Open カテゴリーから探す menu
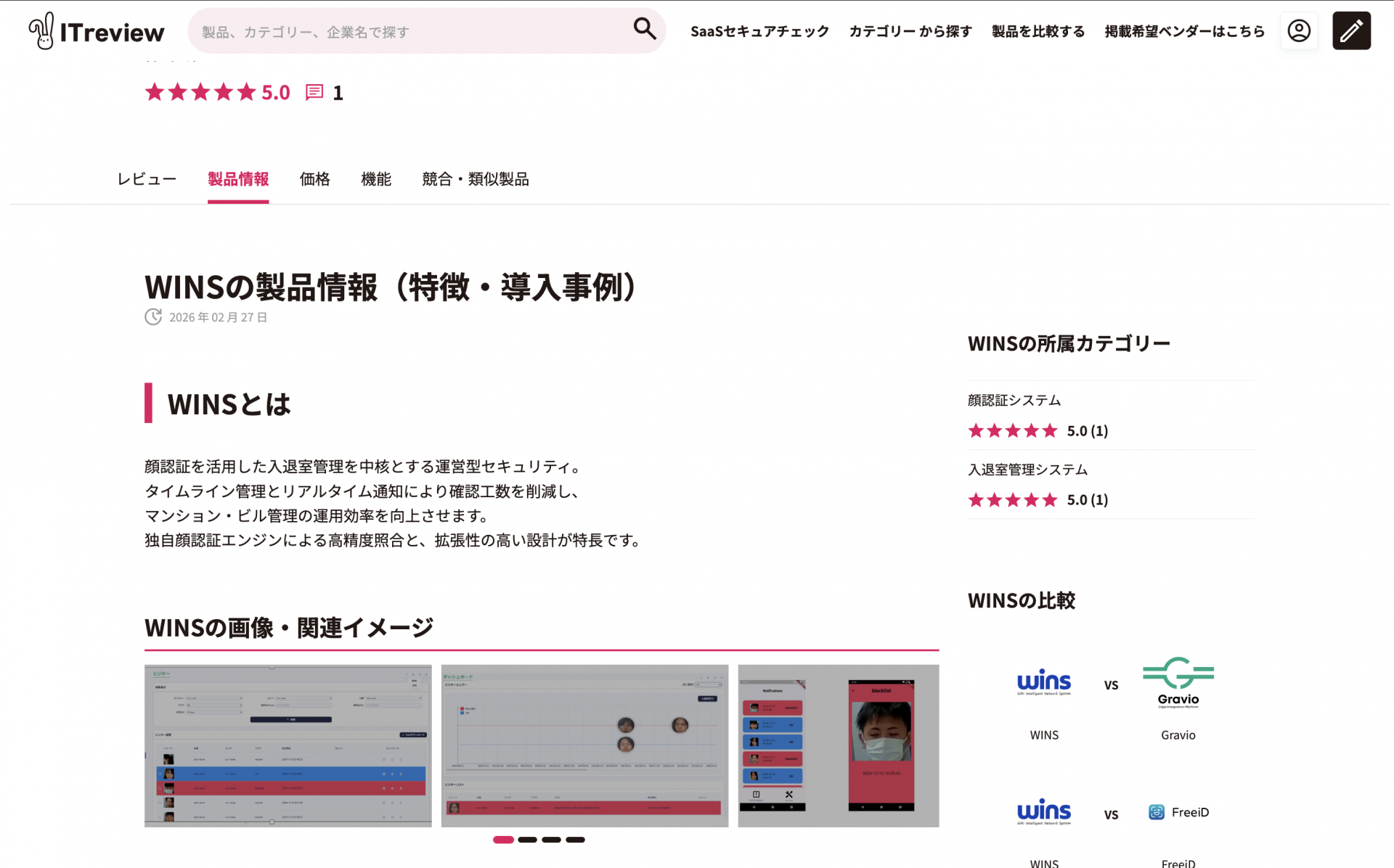This screenshot has width=1394, height=868. [910, 31]
